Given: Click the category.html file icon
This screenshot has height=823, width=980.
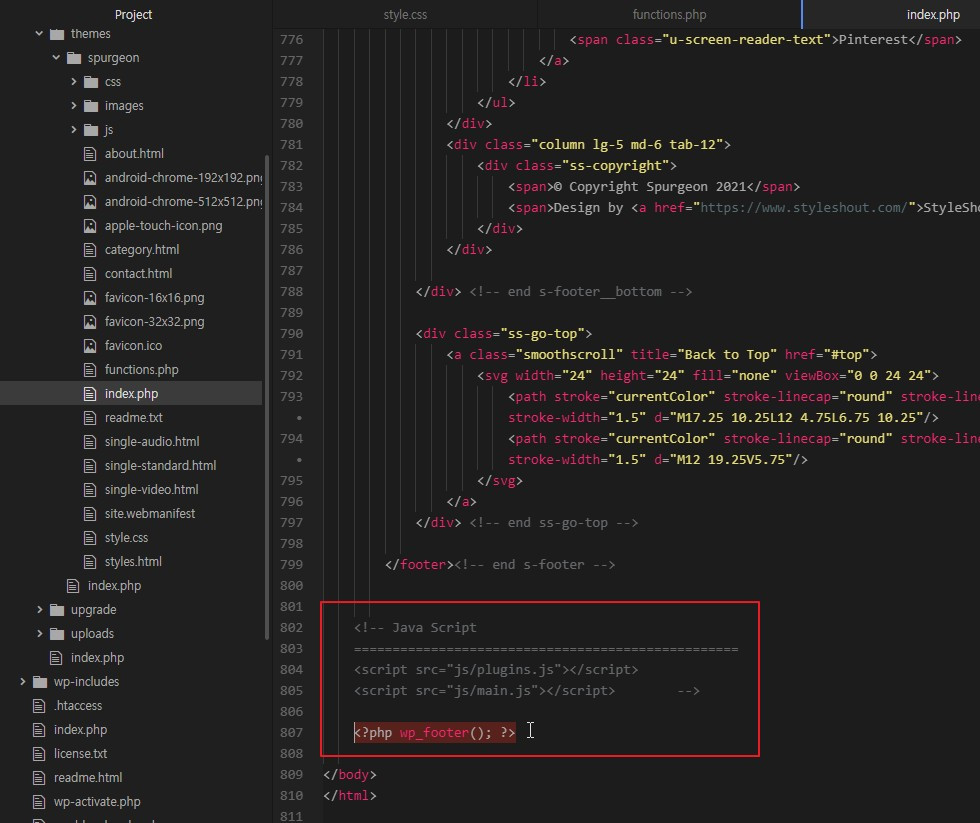Looking at the screenshot, I should pyautogui.click(x=90, y=250).
